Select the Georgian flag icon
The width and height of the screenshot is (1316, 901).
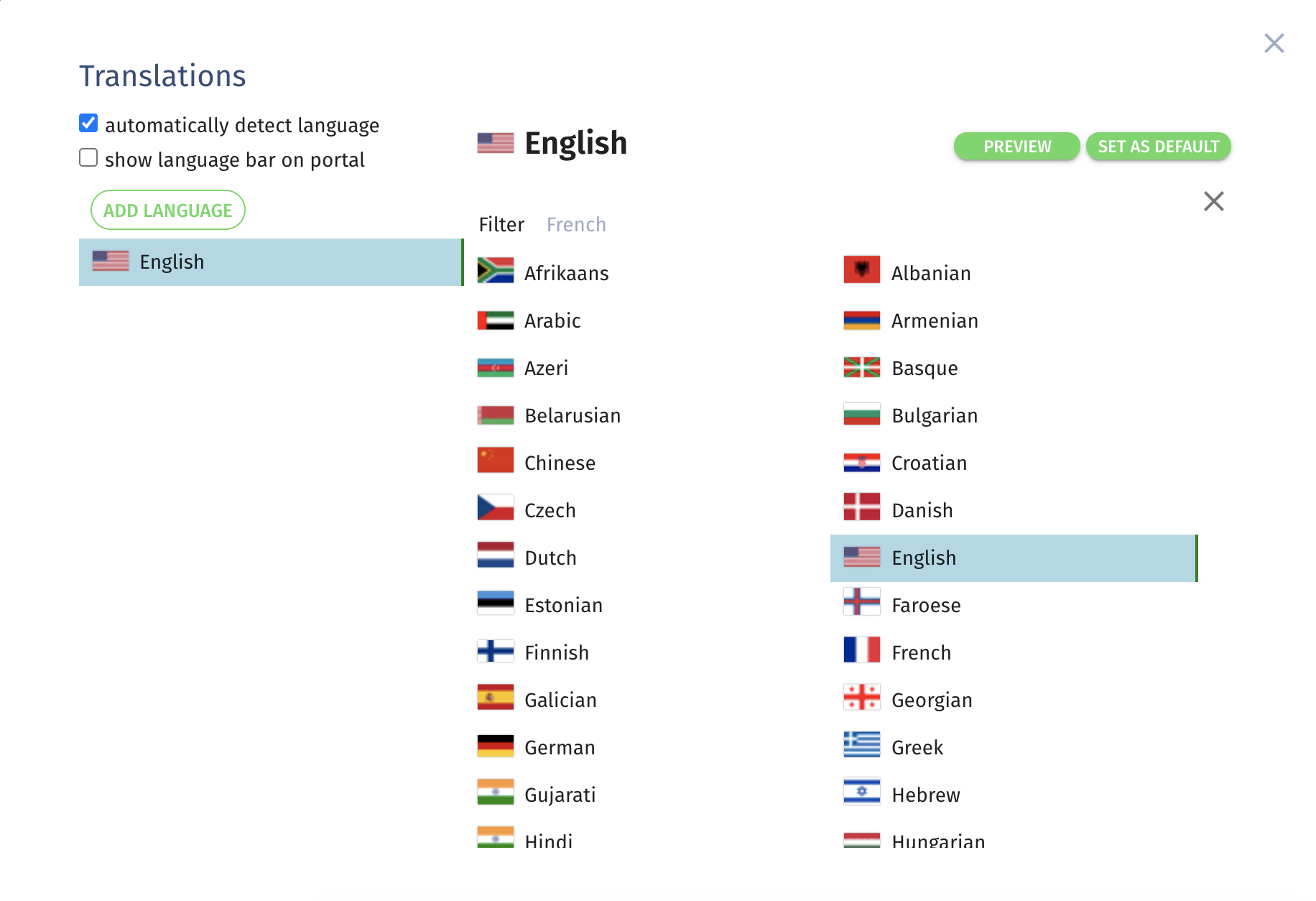point(862,698)
